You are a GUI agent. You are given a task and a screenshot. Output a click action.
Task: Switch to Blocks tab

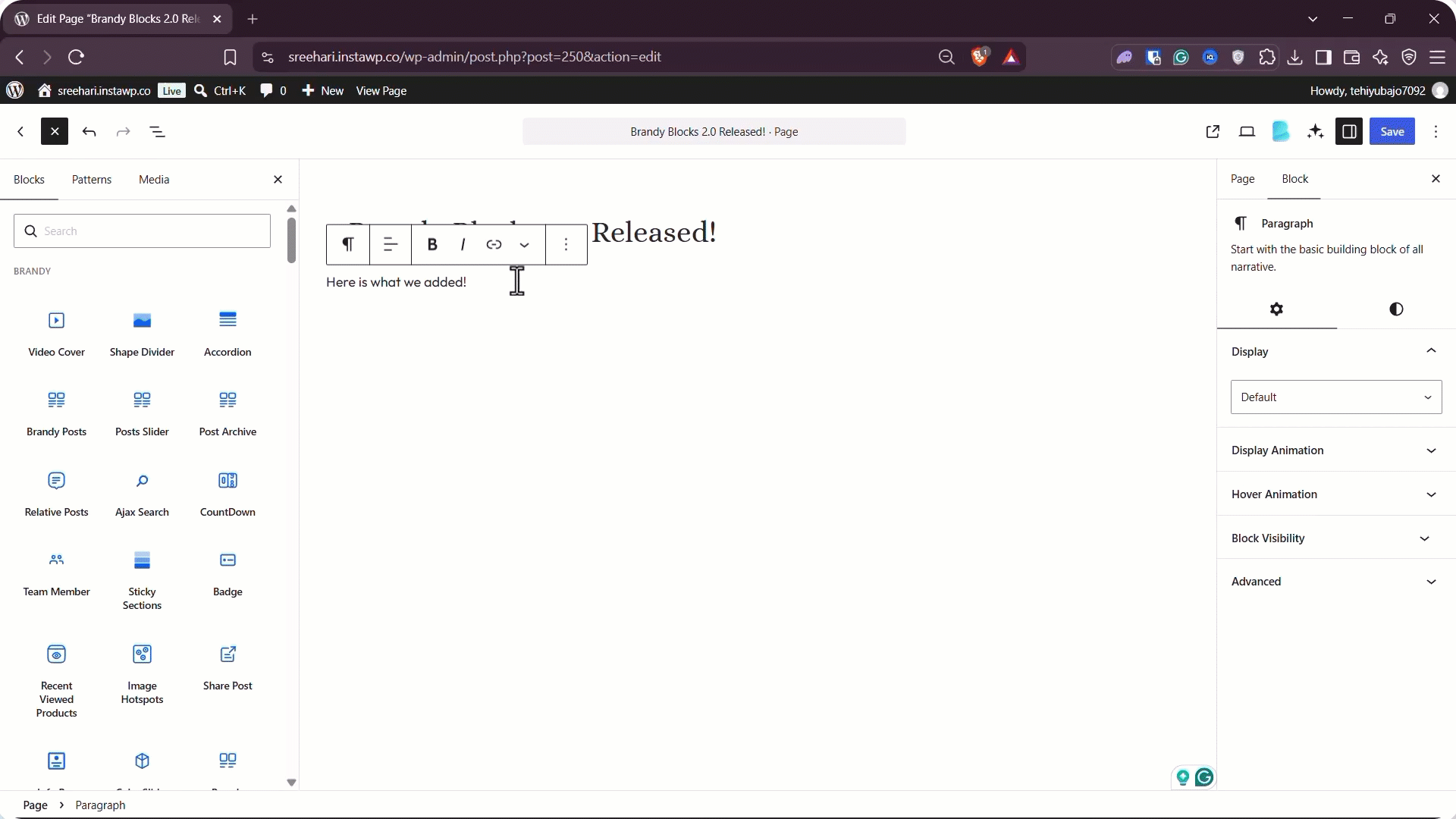click(29, 180)
